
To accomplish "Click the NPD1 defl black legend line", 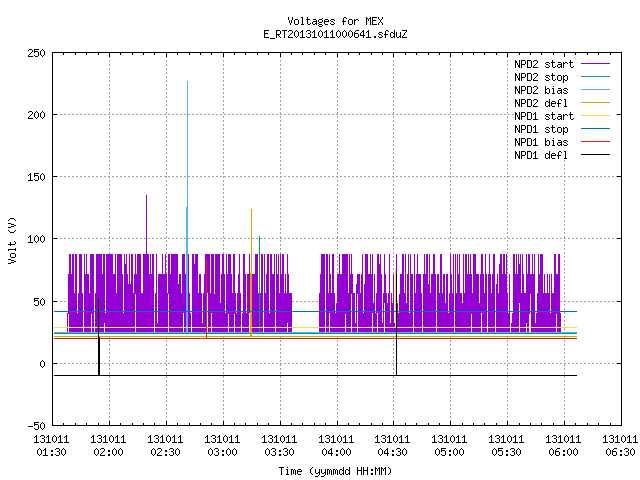I will point(595,155).
